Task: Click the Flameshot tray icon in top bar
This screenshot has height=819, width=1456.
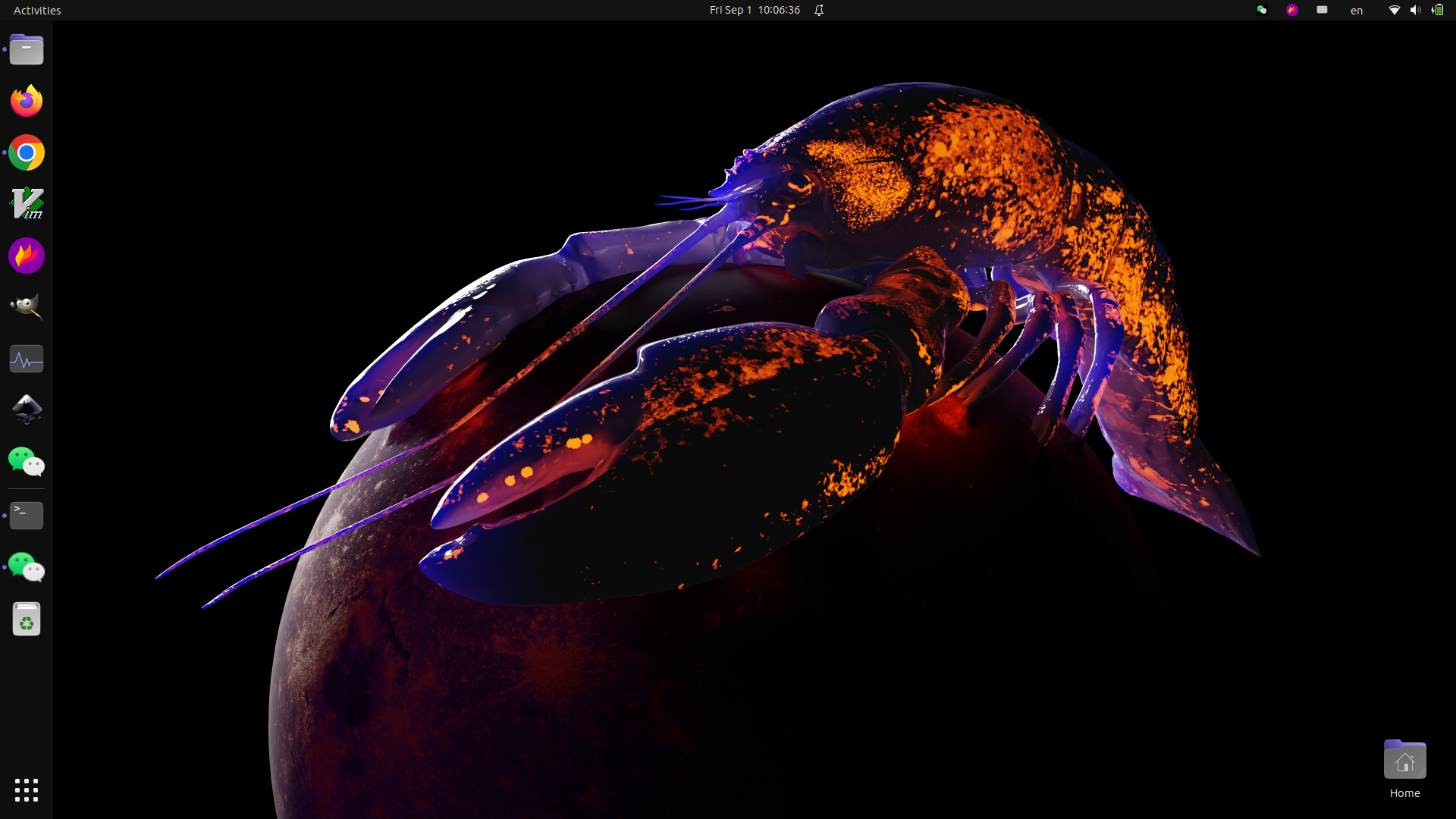Action: tap(1292, 10)
